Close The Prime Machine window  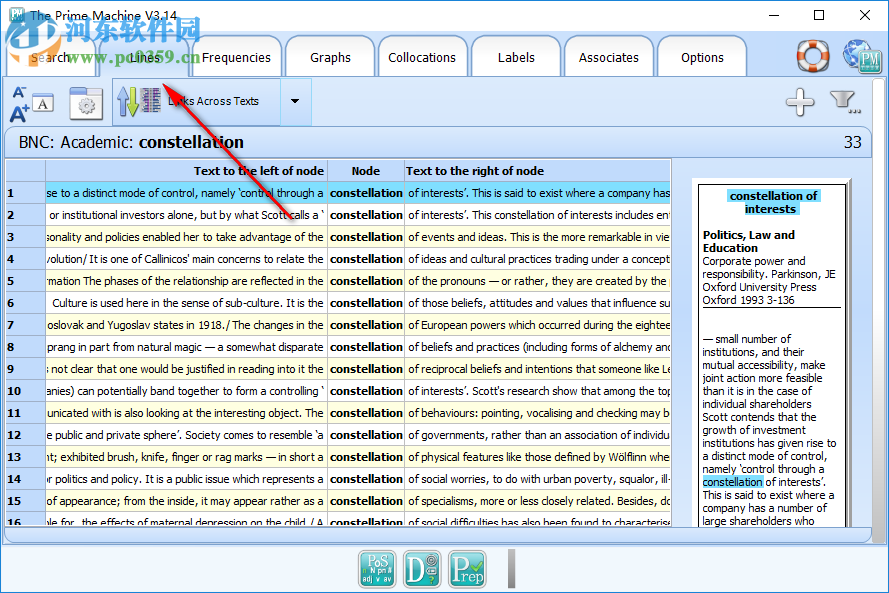865,15
